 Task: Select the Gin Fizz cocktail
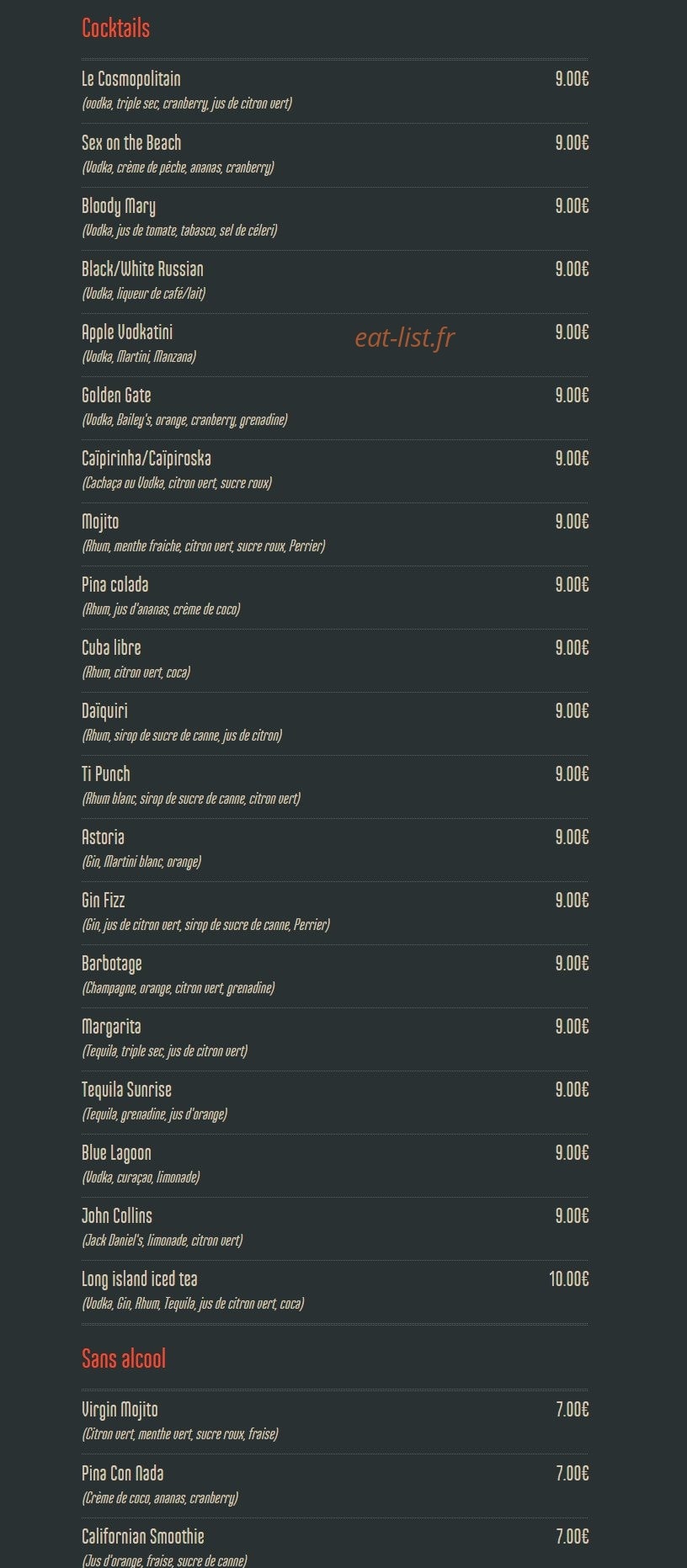[104, 901]
